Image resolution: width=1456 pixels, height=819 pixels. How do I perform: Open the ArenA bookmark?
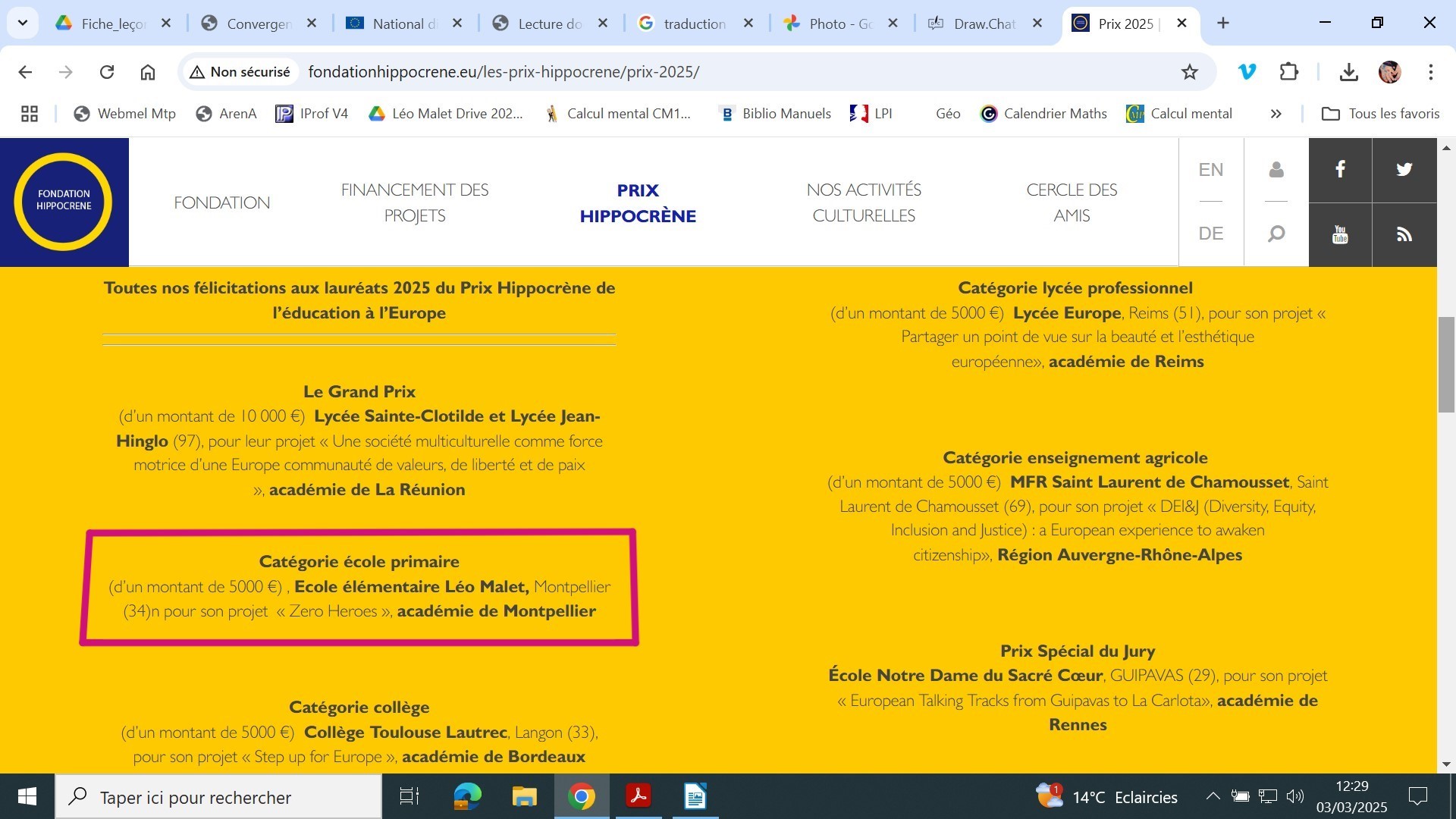coord(226,114)
